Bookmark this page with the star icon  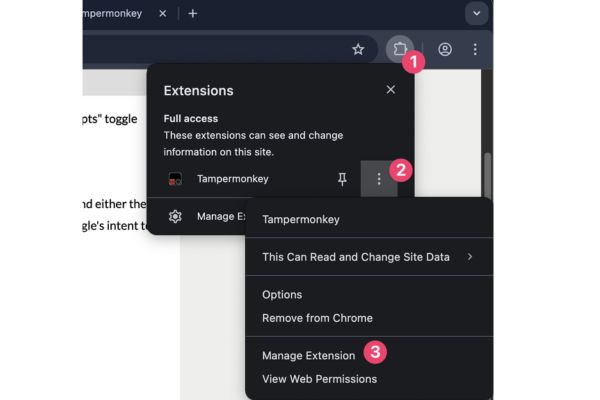pos(358,49)
